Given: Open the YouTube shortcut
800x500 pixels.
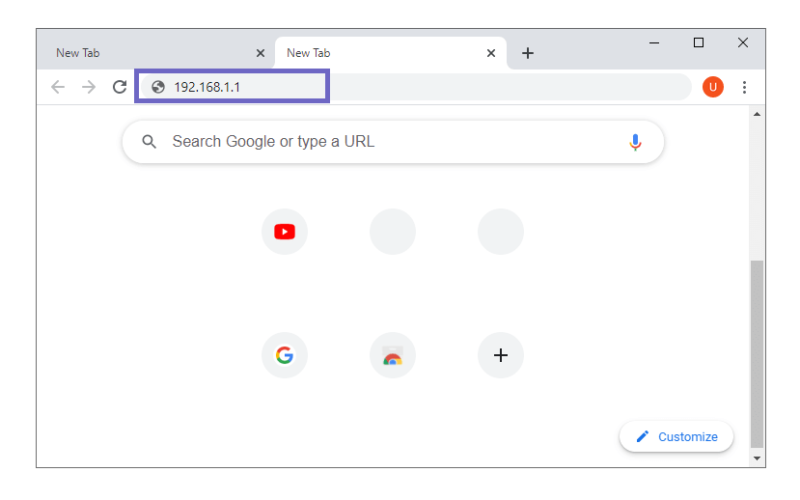Looking at the screenshot, I should click(285, 232).
